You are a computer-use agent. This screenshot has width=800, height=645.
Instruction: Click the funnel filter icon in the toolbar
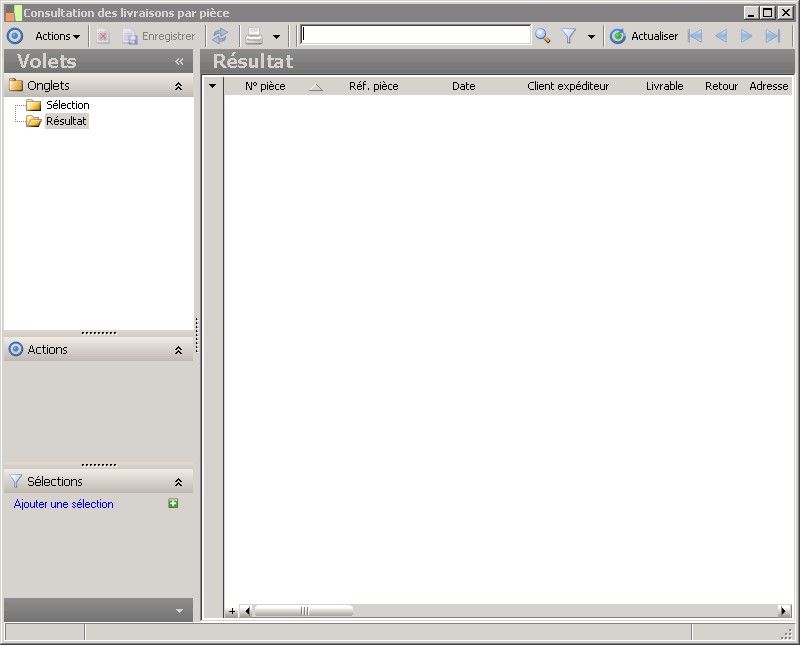click(x=569, y=36)
